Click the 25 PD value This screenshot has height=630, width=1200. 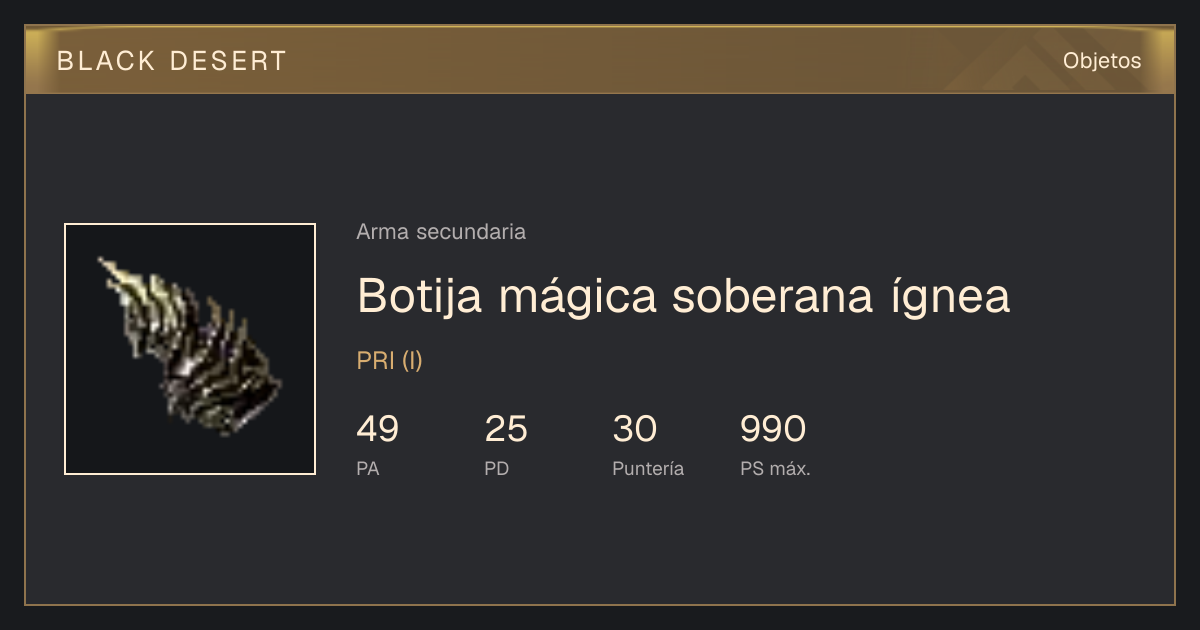[x=506, y=429]
